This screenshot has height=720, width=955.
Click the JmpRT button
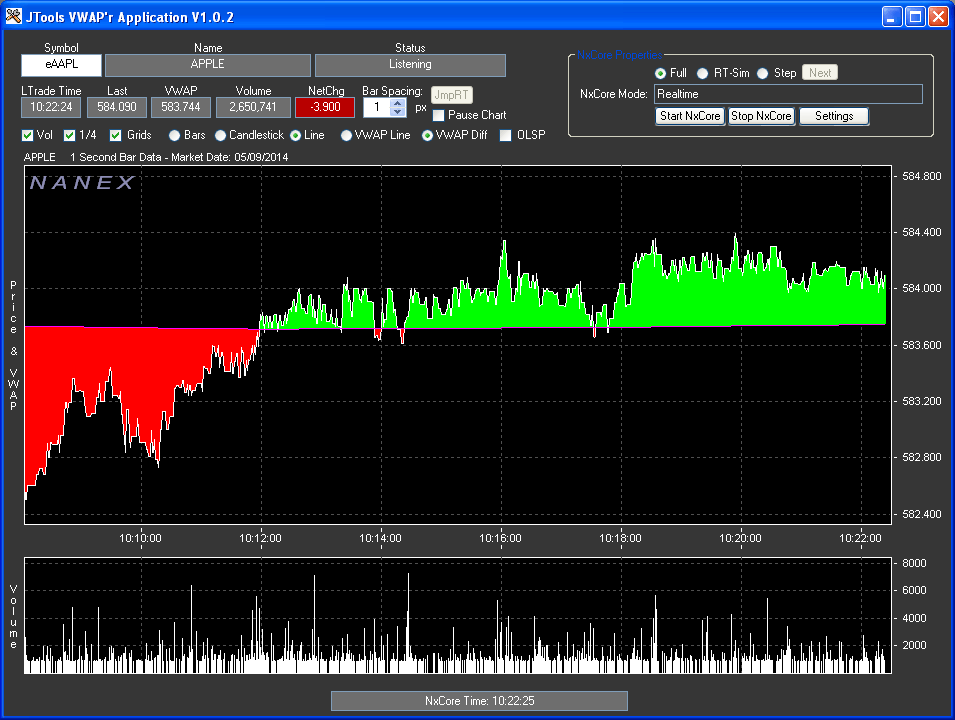coord(451,95)
